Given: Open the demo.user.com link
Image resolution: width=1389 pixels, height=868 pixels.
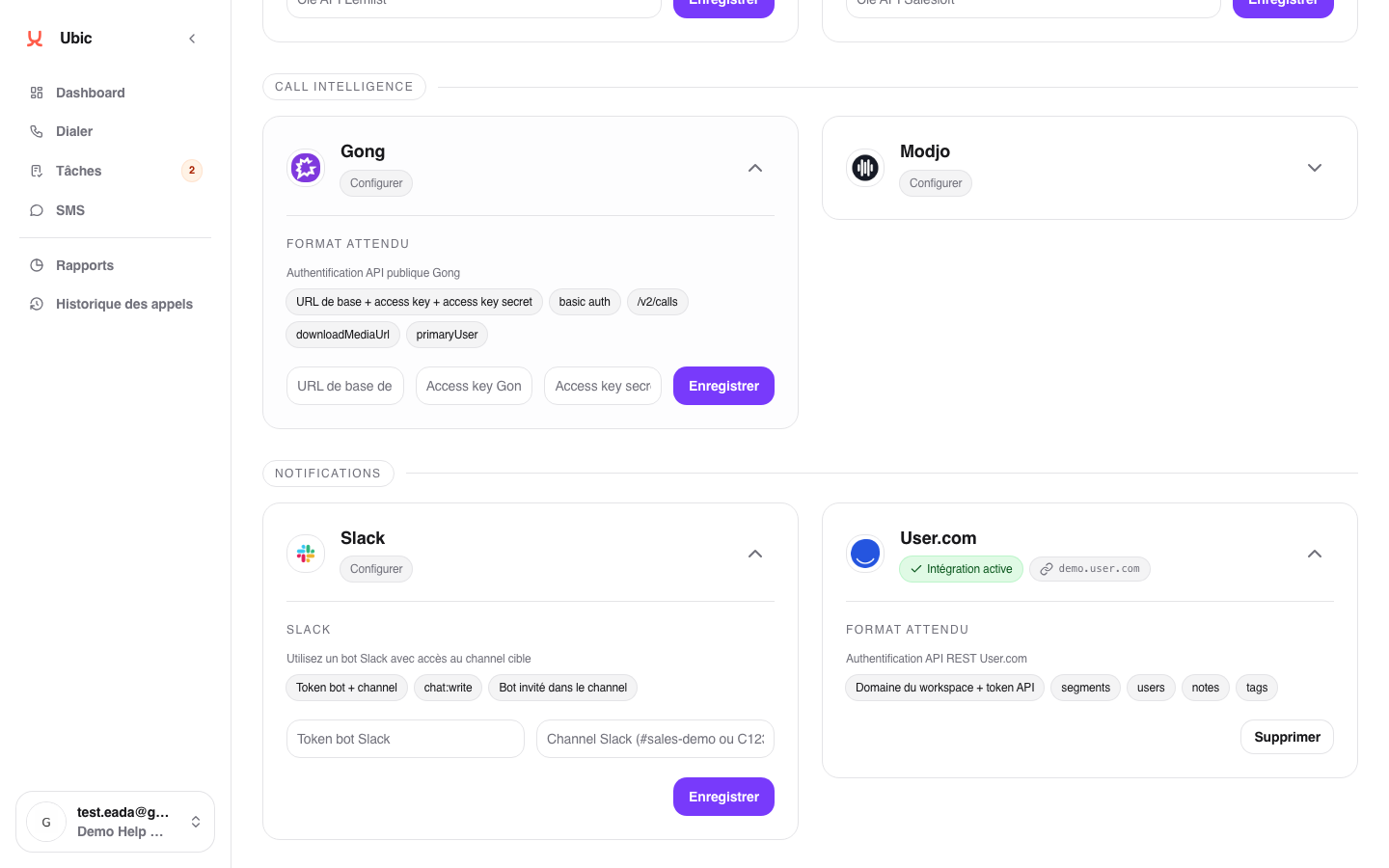Looking at the screenshot, I should [x=1090, y=569].
